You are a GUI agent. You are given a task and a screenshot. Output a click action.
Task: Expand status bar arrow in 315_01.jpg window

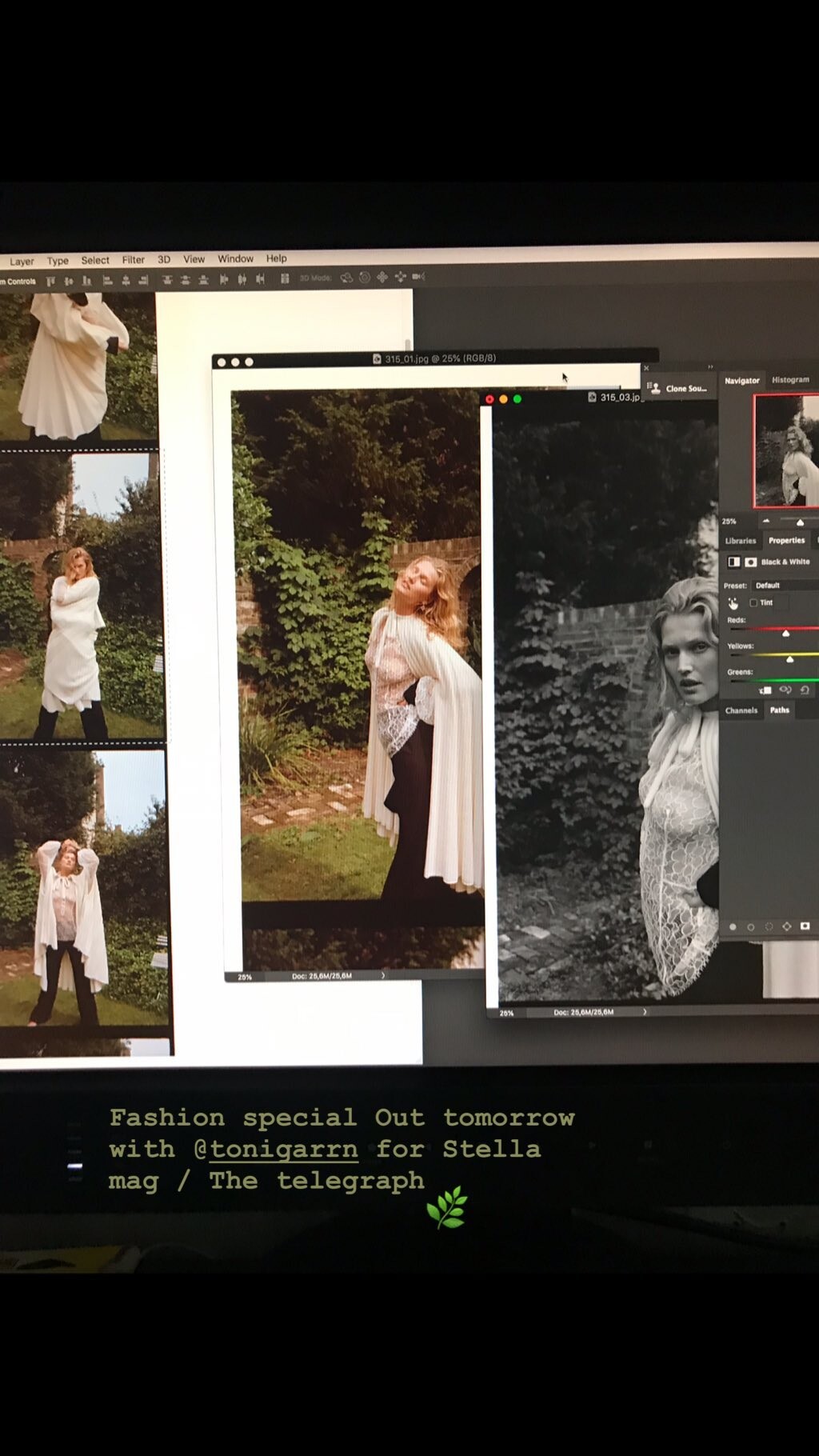(x=382, y=975)
